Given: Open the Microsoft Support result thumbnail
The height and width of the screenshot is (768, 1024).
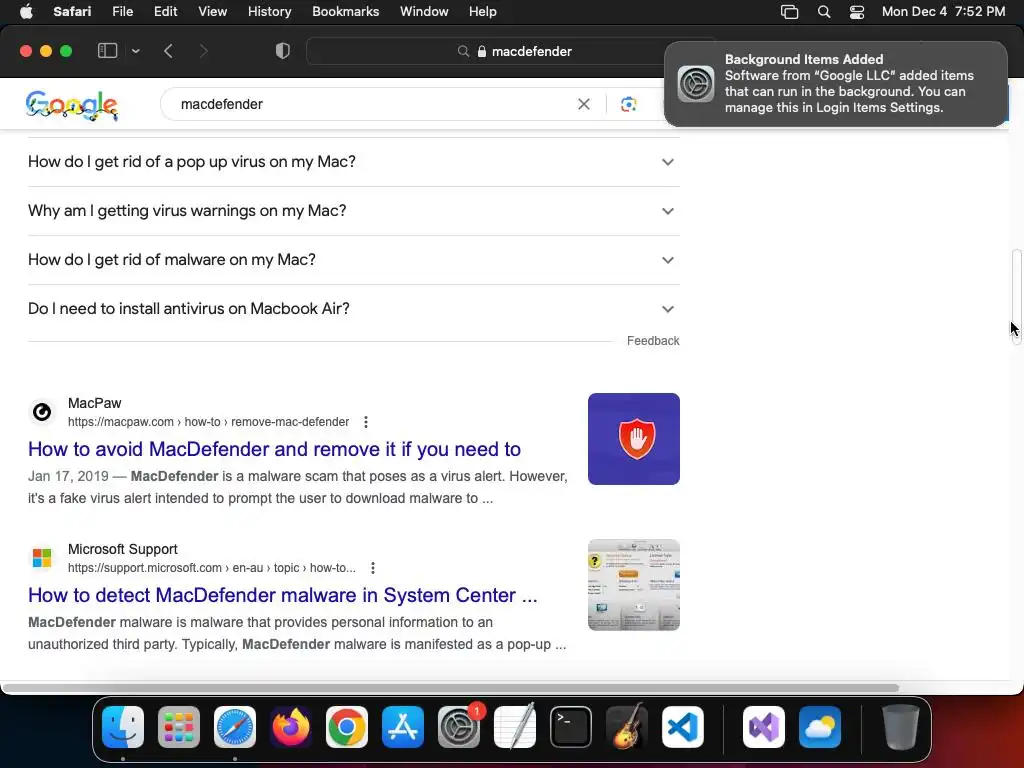Looking at the screenshot, I should (x=633, y=585).
